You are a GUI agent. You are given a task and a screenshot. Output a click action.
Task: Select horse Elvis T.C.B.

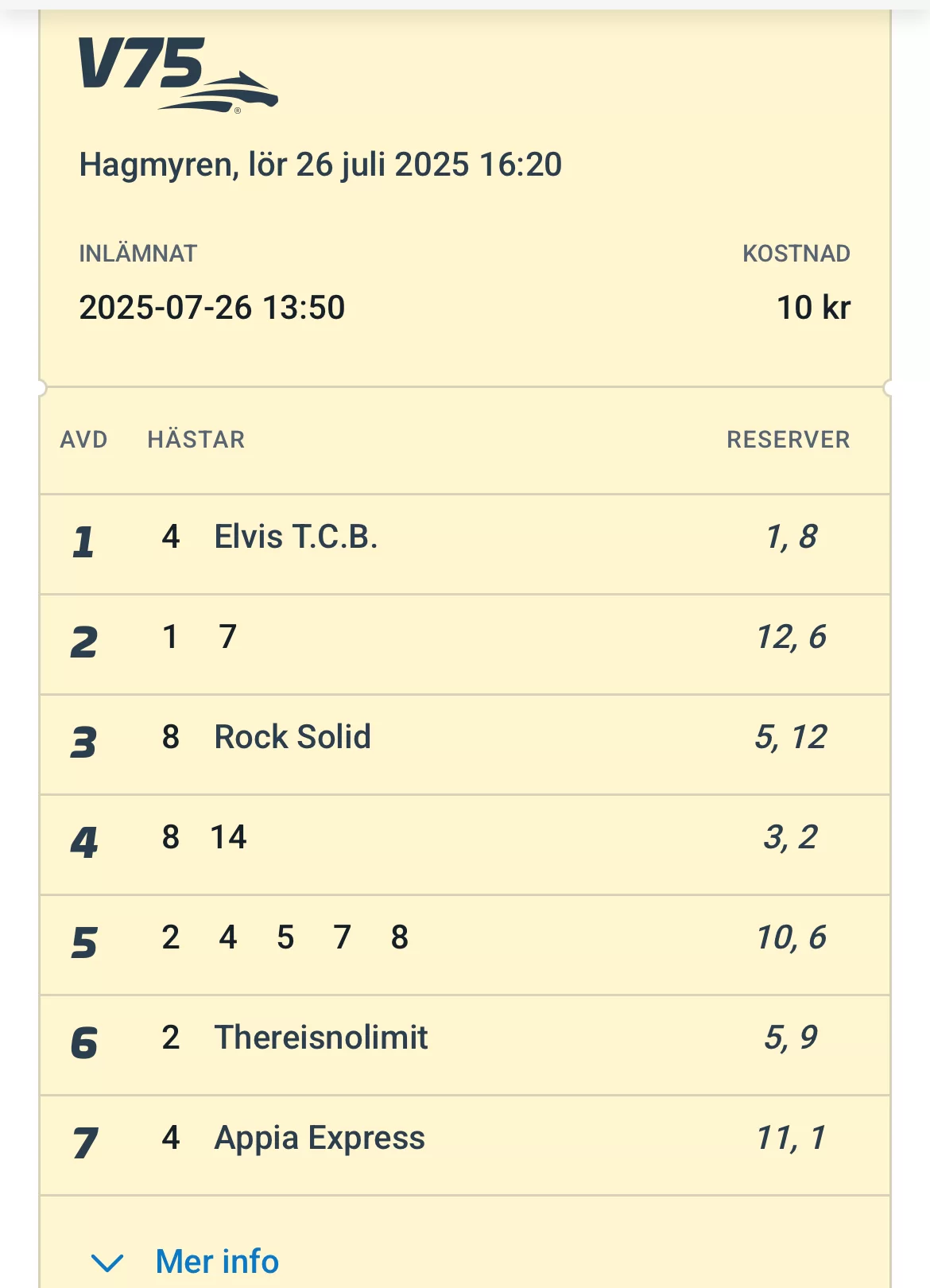tap(296, 537)
